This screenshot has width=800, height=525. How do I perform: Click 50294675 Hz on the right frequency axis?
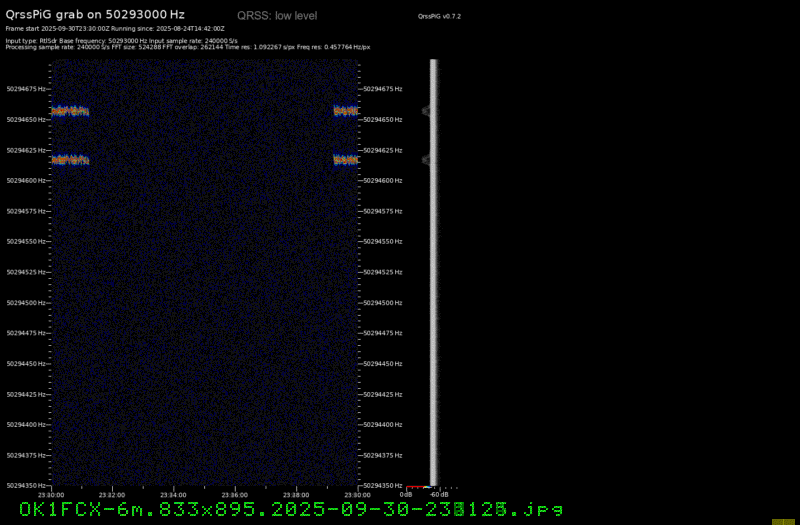tap(383, 89)
